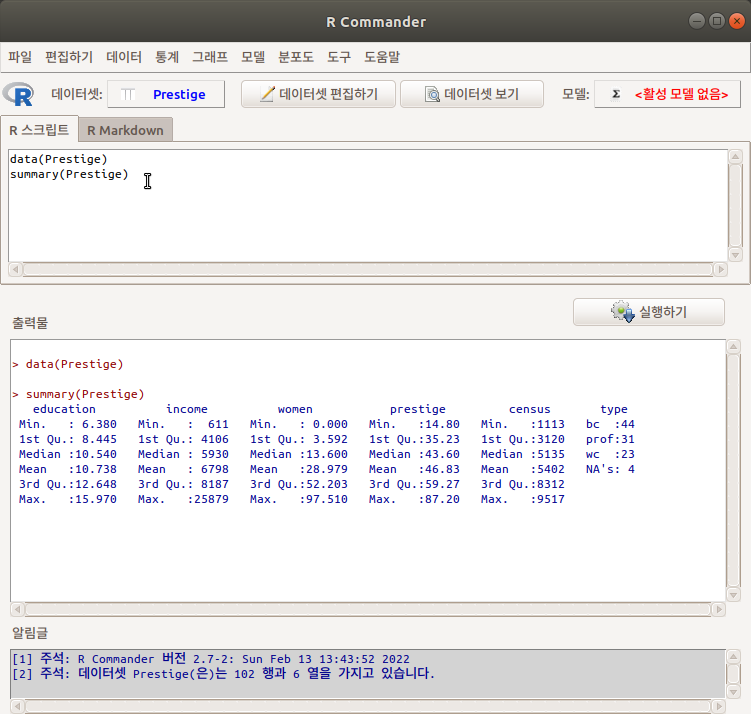Click script editor scroll-up arrow
Screen dimensions: 751x714
(735, 157)
